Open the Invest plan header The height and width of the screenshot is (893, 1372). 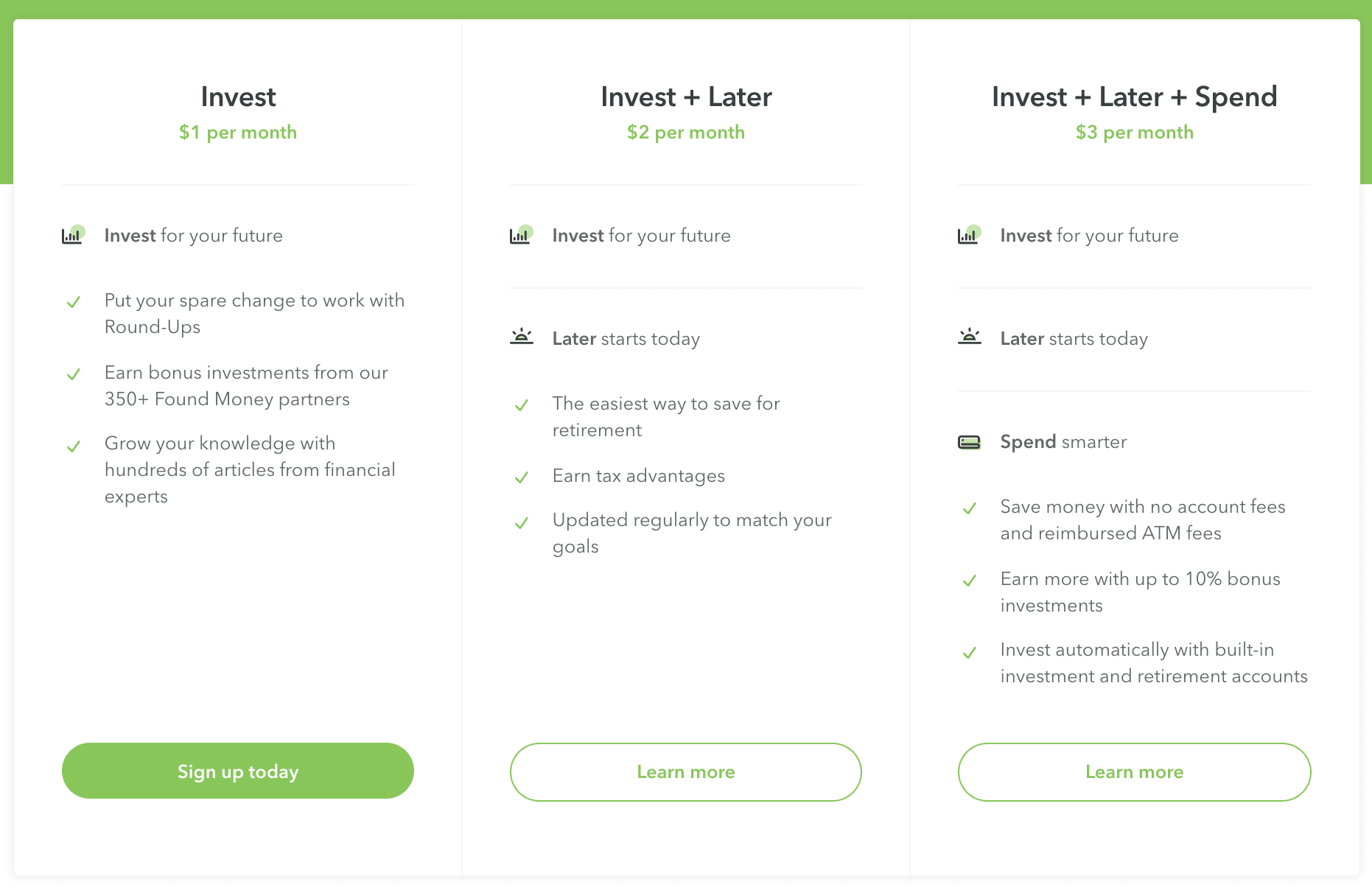coord(237,97)
